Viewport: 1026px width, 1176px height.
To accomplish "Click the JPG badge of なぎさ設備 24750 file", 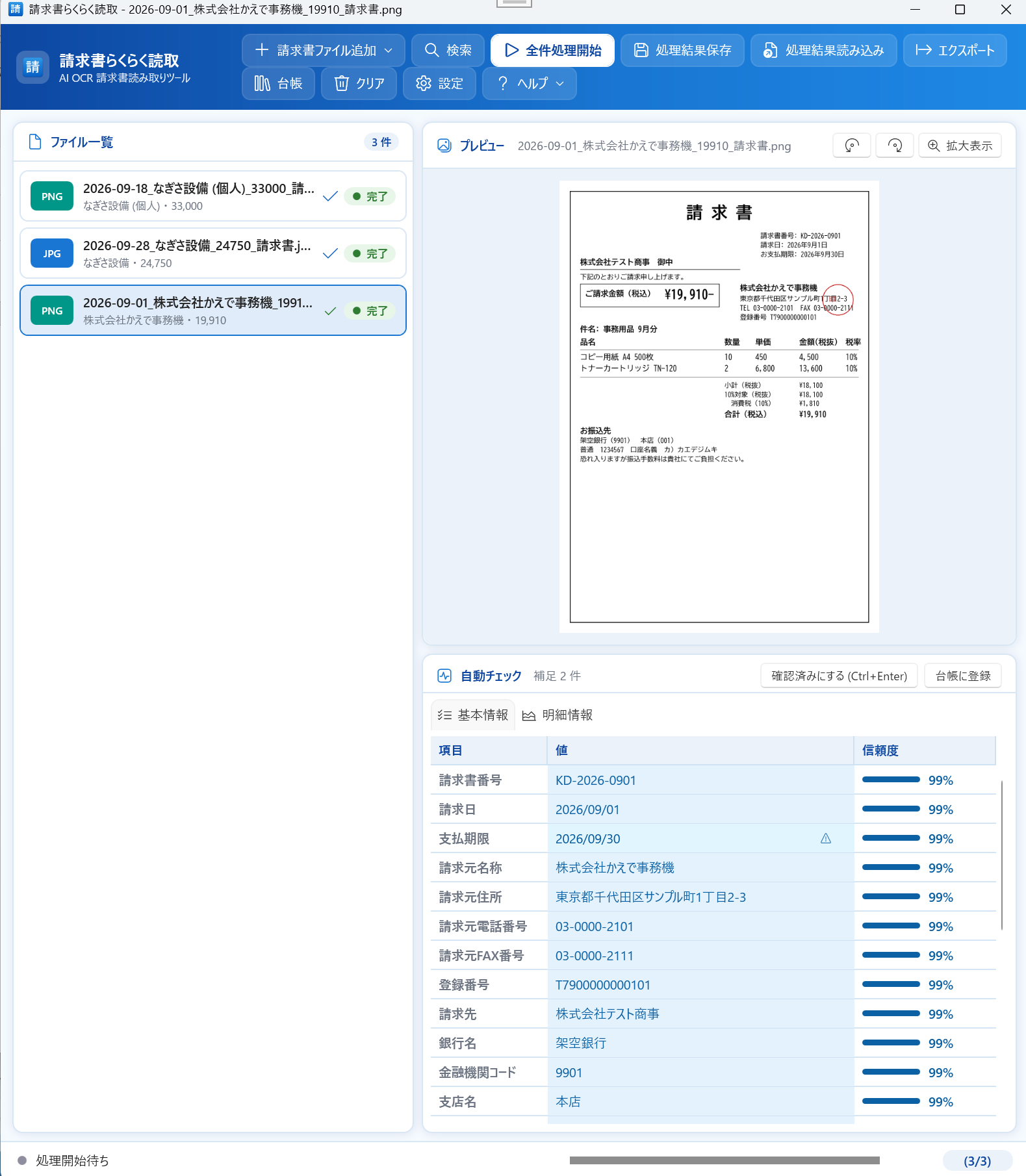I will pos(52,253).
